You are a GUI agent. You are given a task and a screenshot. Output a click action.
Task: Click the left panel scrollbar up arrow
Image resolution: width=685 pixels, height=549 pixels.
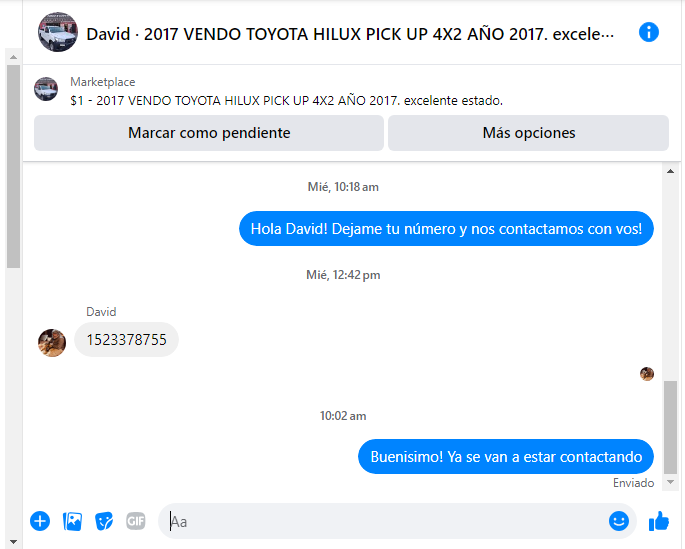(x=14, y=57)
